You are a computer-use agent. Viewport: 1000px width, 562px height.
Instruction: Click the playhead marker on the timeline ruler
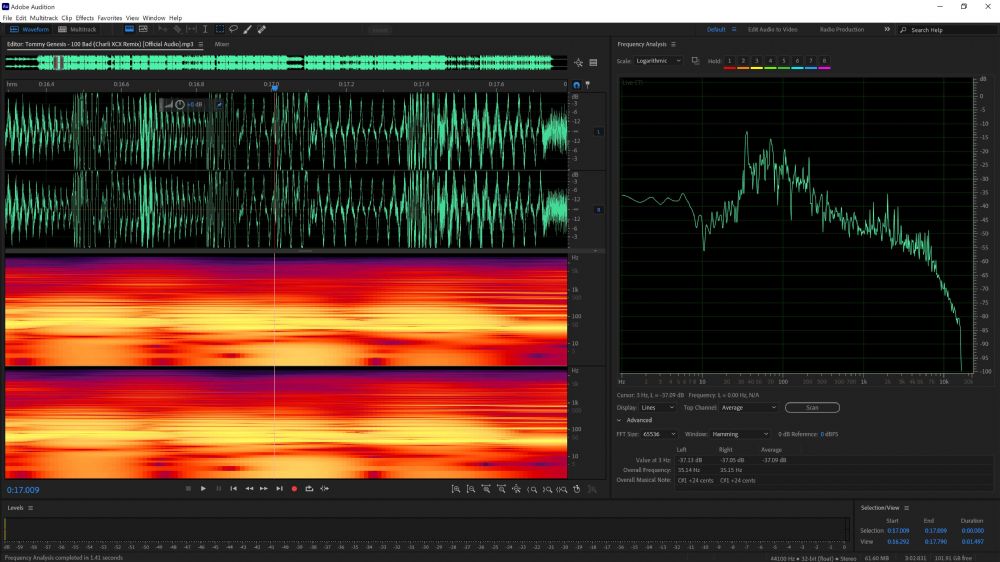coord(274,86)
